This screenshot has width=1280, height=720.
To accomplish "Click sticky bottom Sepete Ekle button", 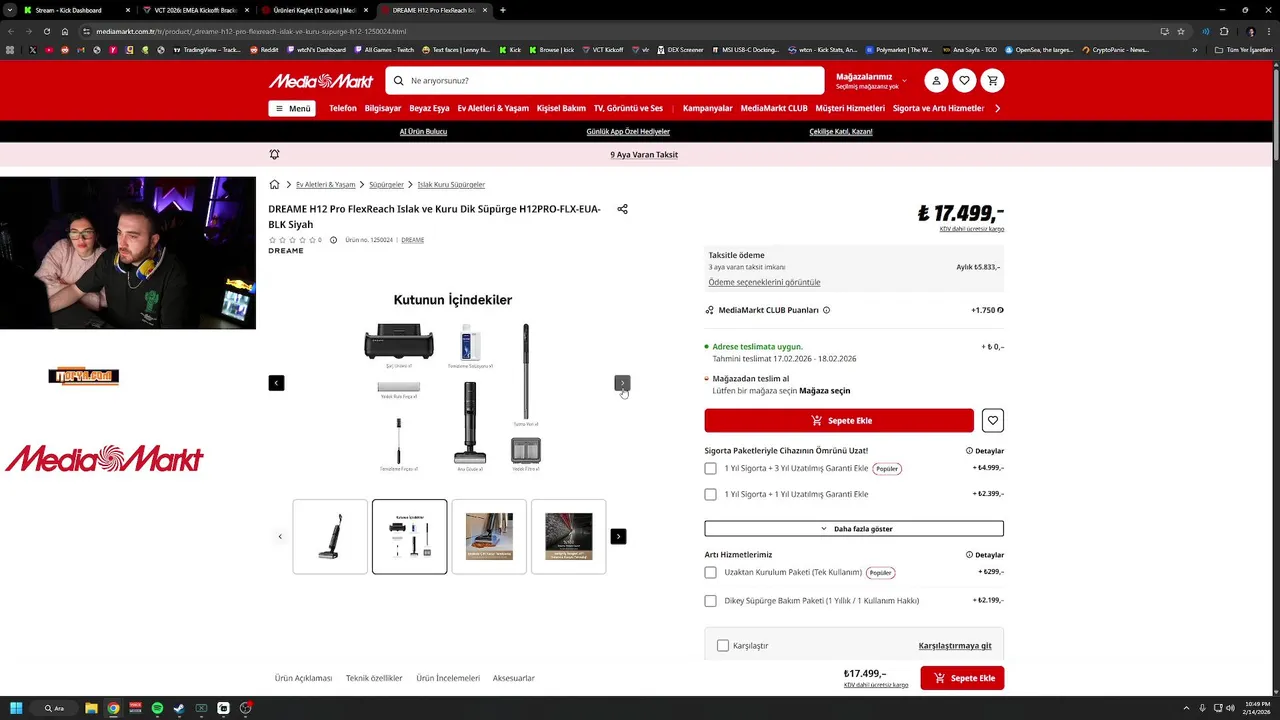I will point(962,678).
